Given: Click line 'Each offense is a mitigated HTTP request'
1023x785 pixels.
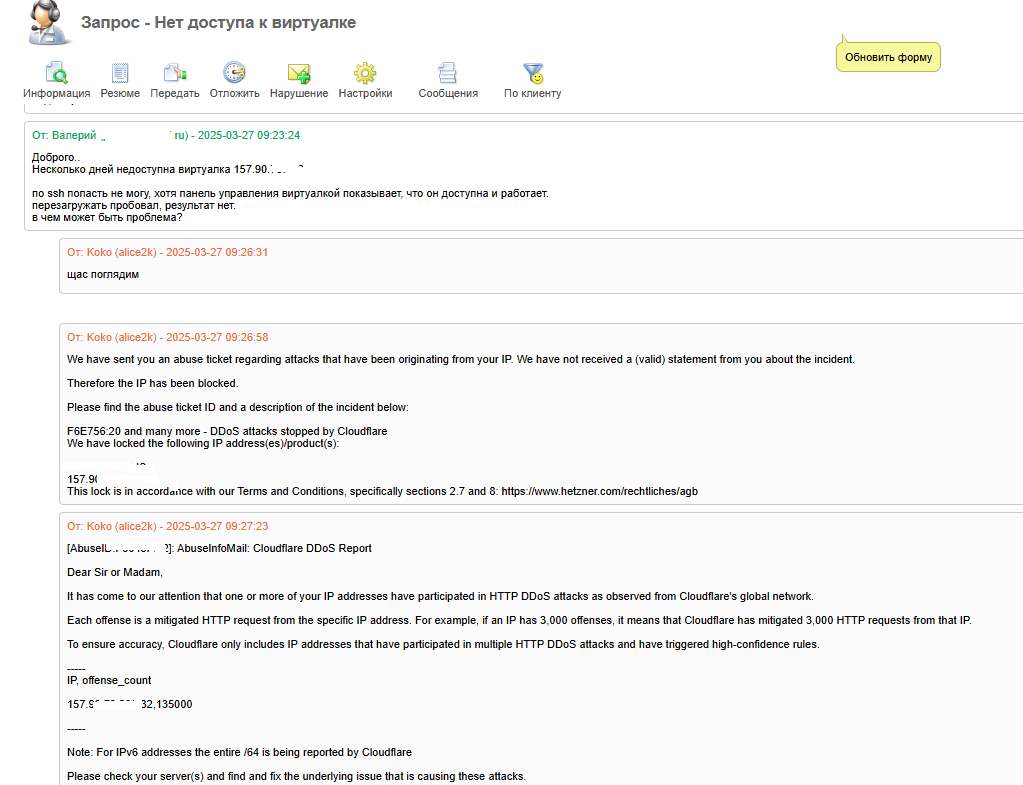Looking at the screenshot, I should click(x=519, y=620).
